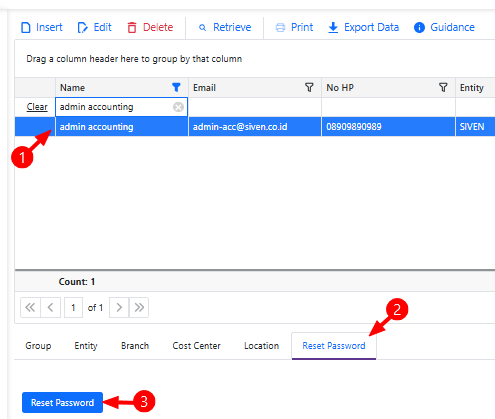Click the Edit toolbar button
This screenshot has height=419, width=495.
(94, 27)
